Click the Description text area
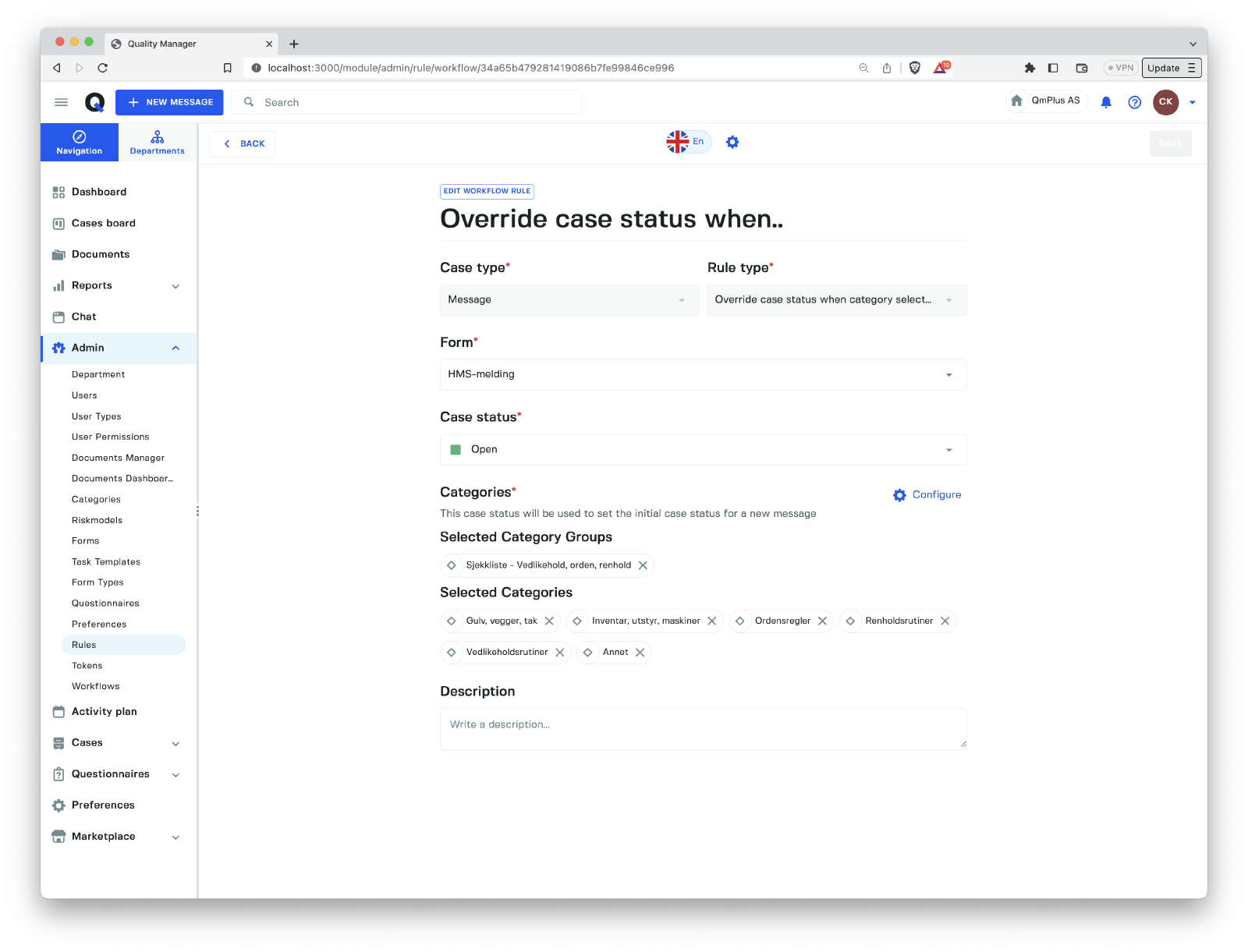The width and height of the screenshot is (1248, 952). (702, 728)
